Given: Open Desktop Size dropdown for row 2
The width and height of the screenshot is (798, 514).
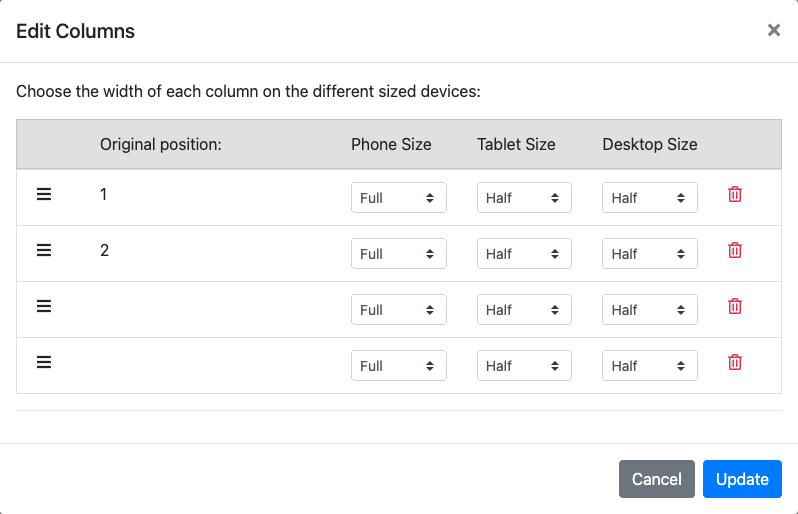Looking at the screenshot, I should 649,254.
